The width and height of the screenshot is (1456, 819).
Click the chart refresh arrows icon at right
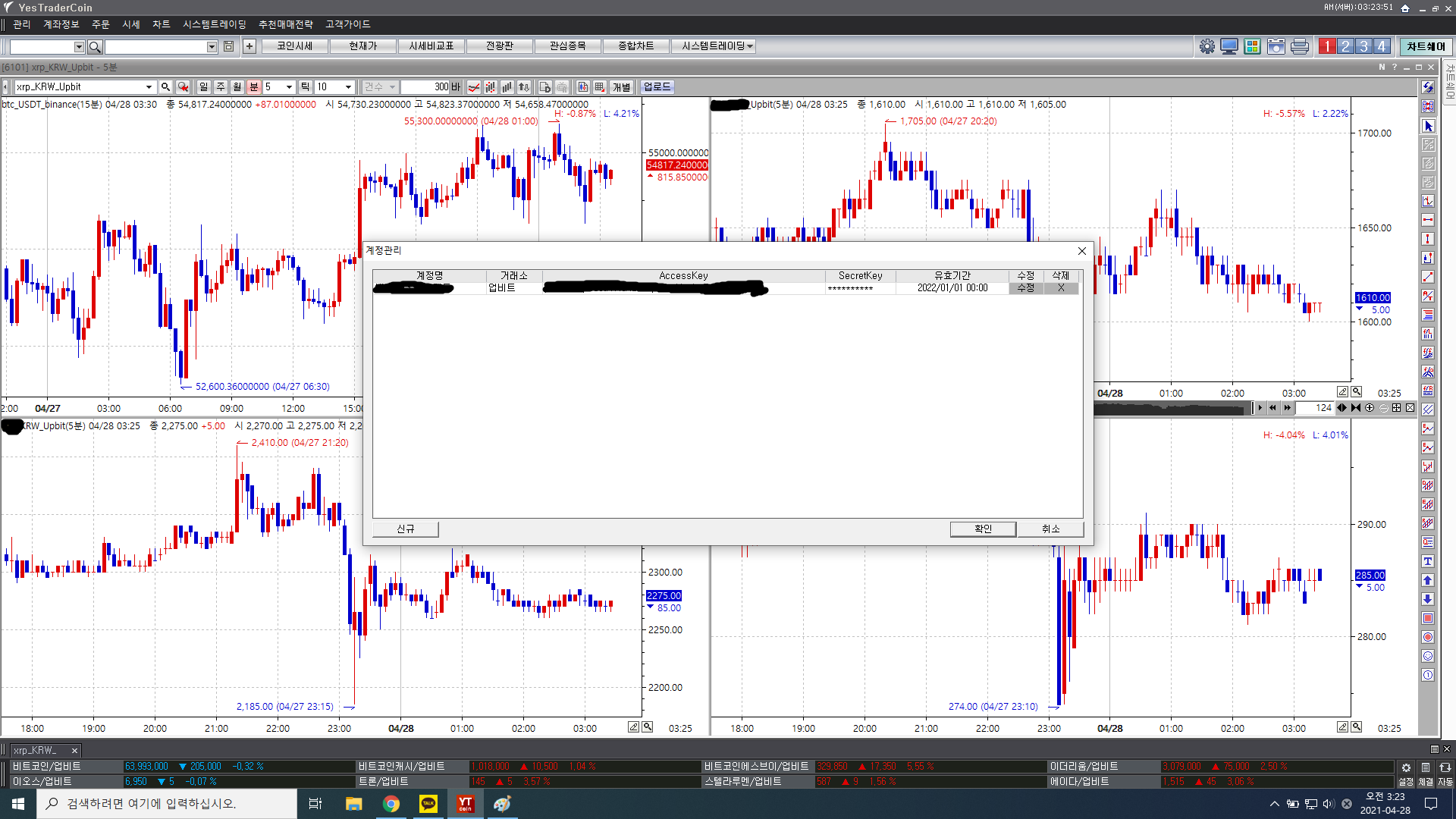[1428, 88]
